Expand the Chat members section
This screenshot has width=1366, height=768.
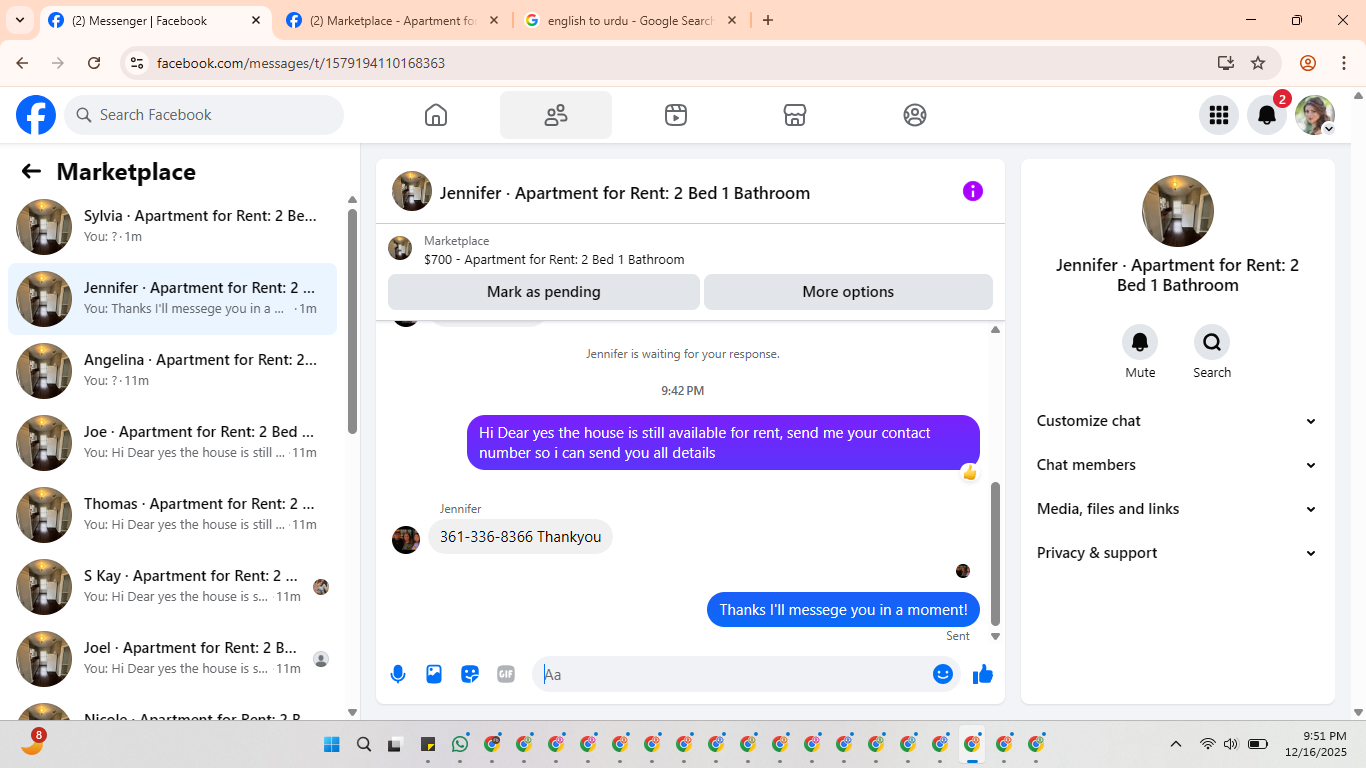(x=1178, y=465)
